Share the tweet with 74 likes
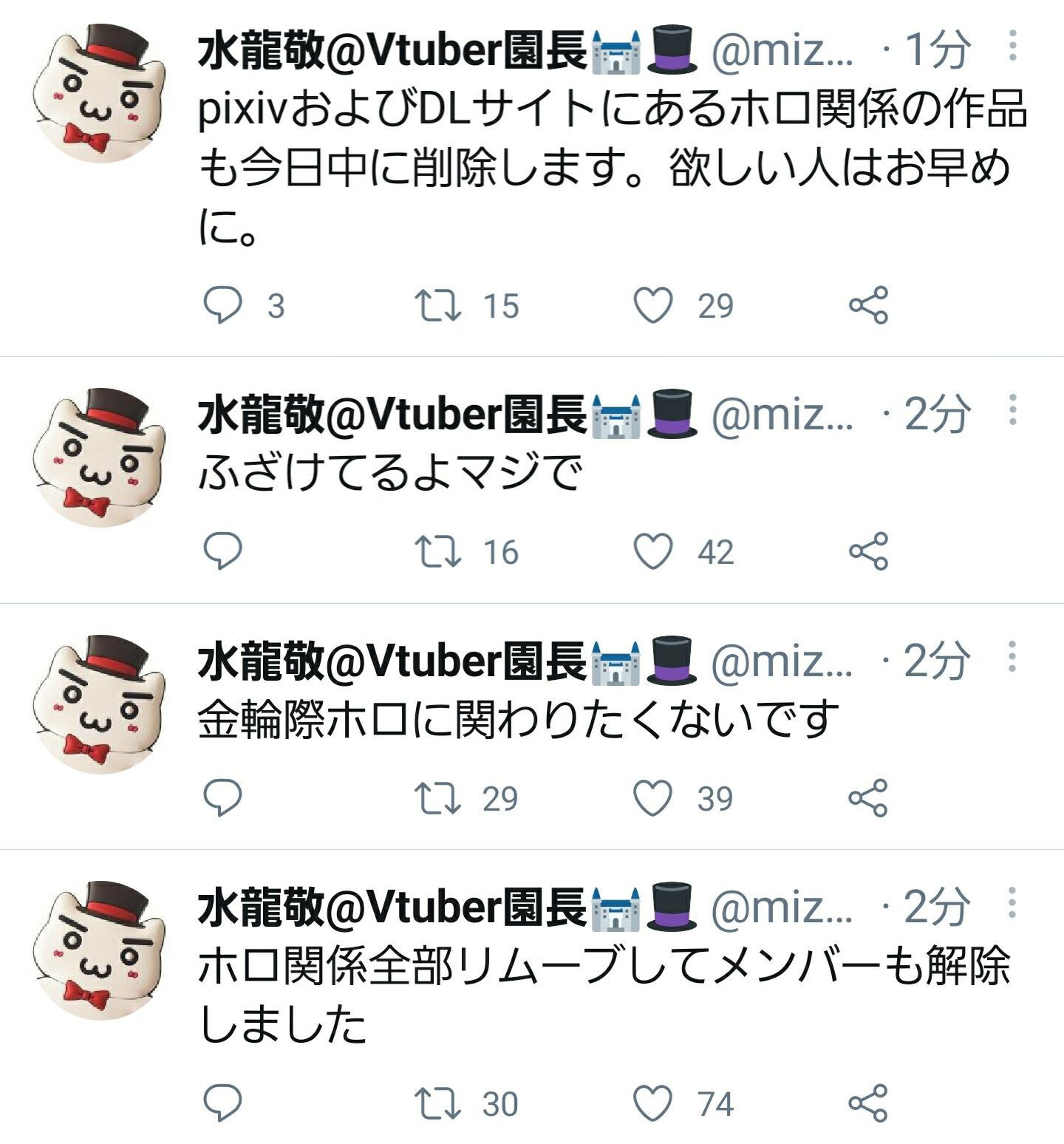1064x1144 pixels. (x=867, y=1103)
